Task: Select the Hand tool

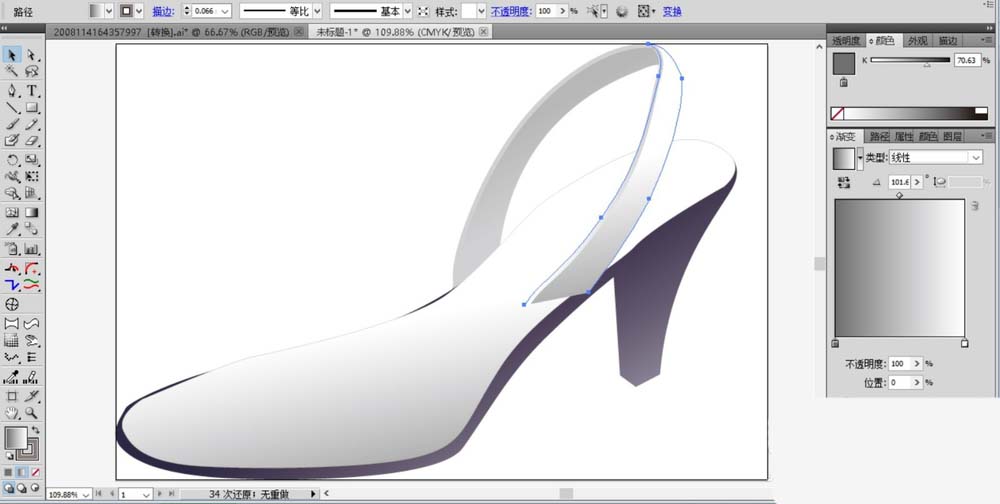Action: pyautogui.click(x=12, y=412)
